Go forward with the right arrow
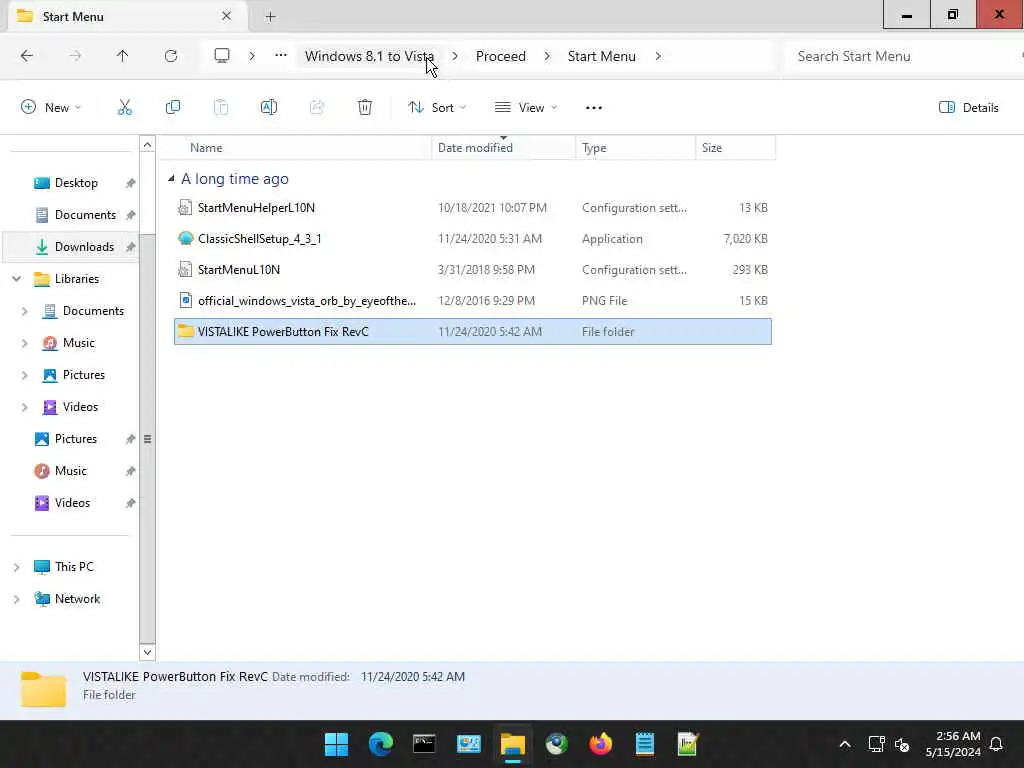The height and width of the screenshot is (768, 1024). coord(75,56)
